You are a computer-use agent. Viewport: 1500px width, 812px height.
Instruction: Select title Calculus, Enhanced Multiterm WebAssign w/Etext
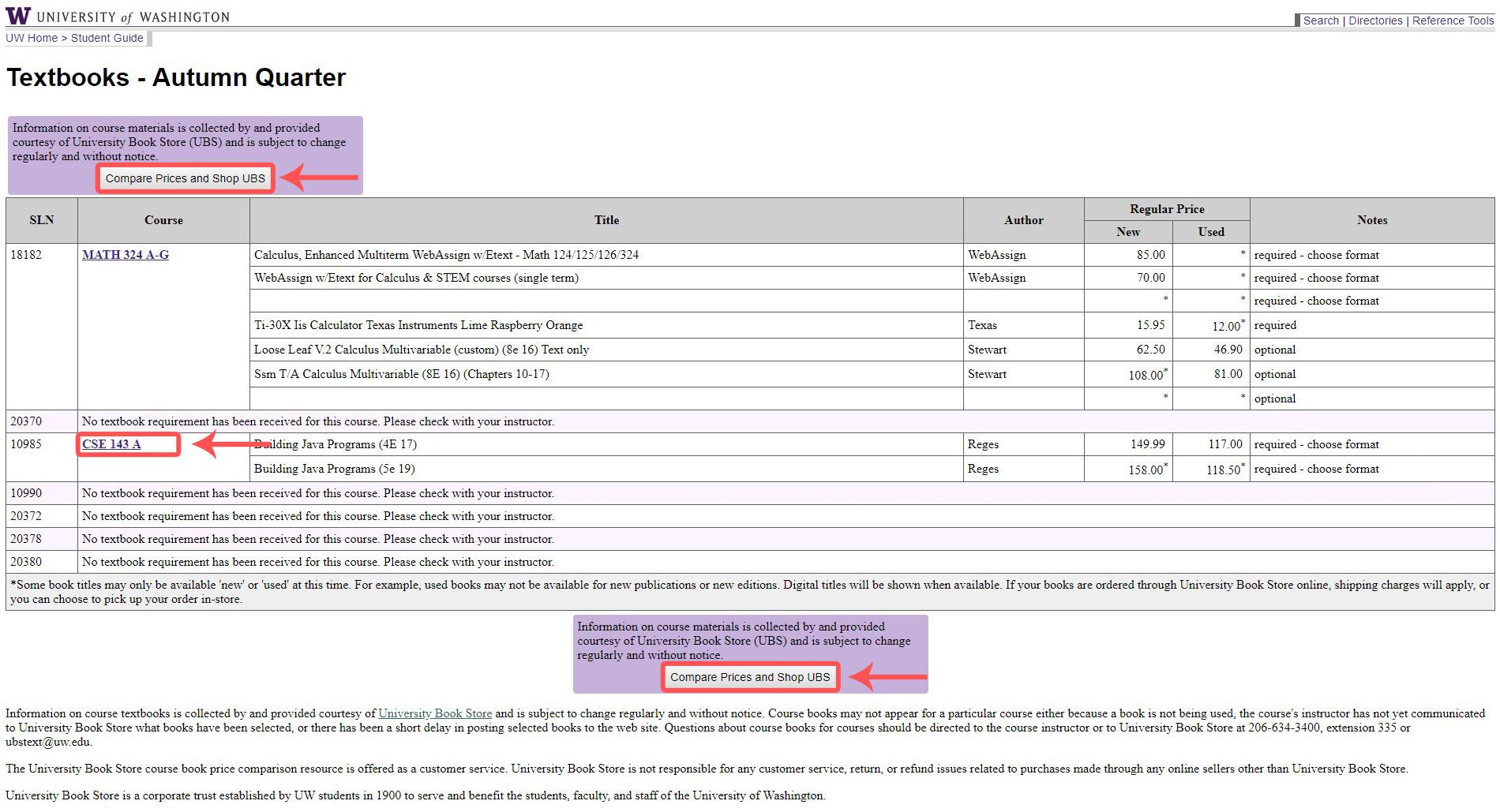[x=446, y=255]
